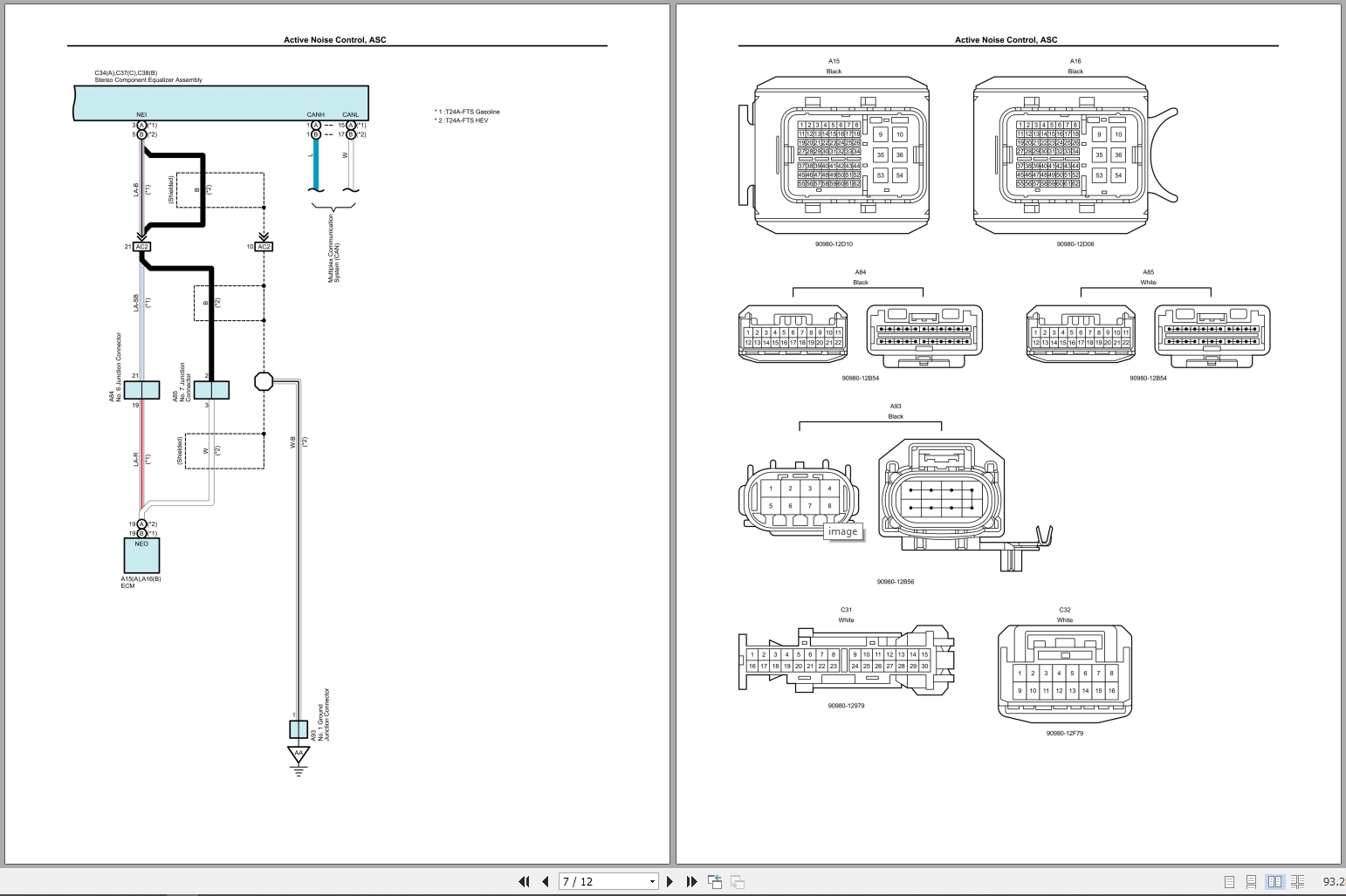
Task: Open the page number dropdown
Action: pos(651,881)
